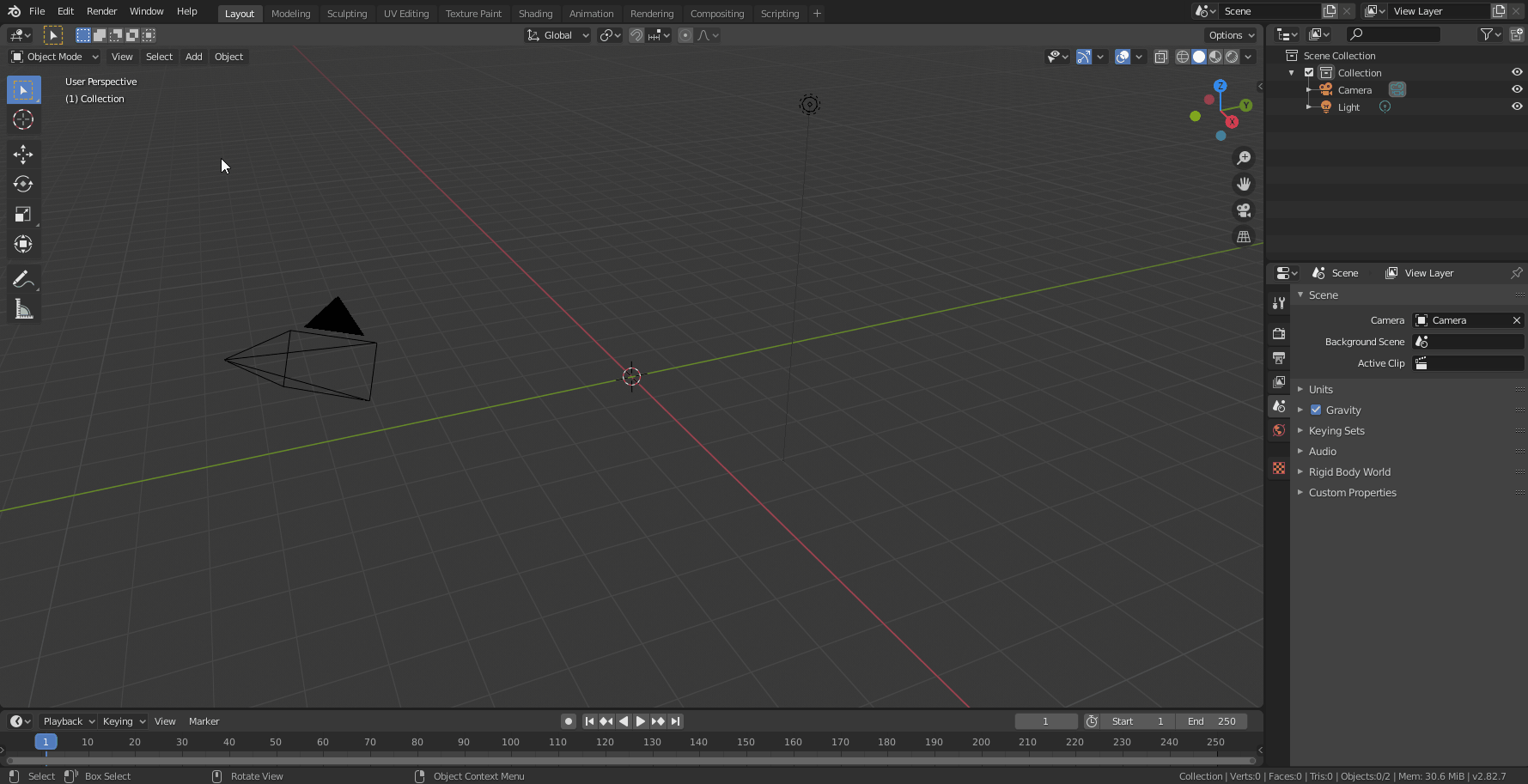Add new scene with new-scene icon

point(1330,11)
